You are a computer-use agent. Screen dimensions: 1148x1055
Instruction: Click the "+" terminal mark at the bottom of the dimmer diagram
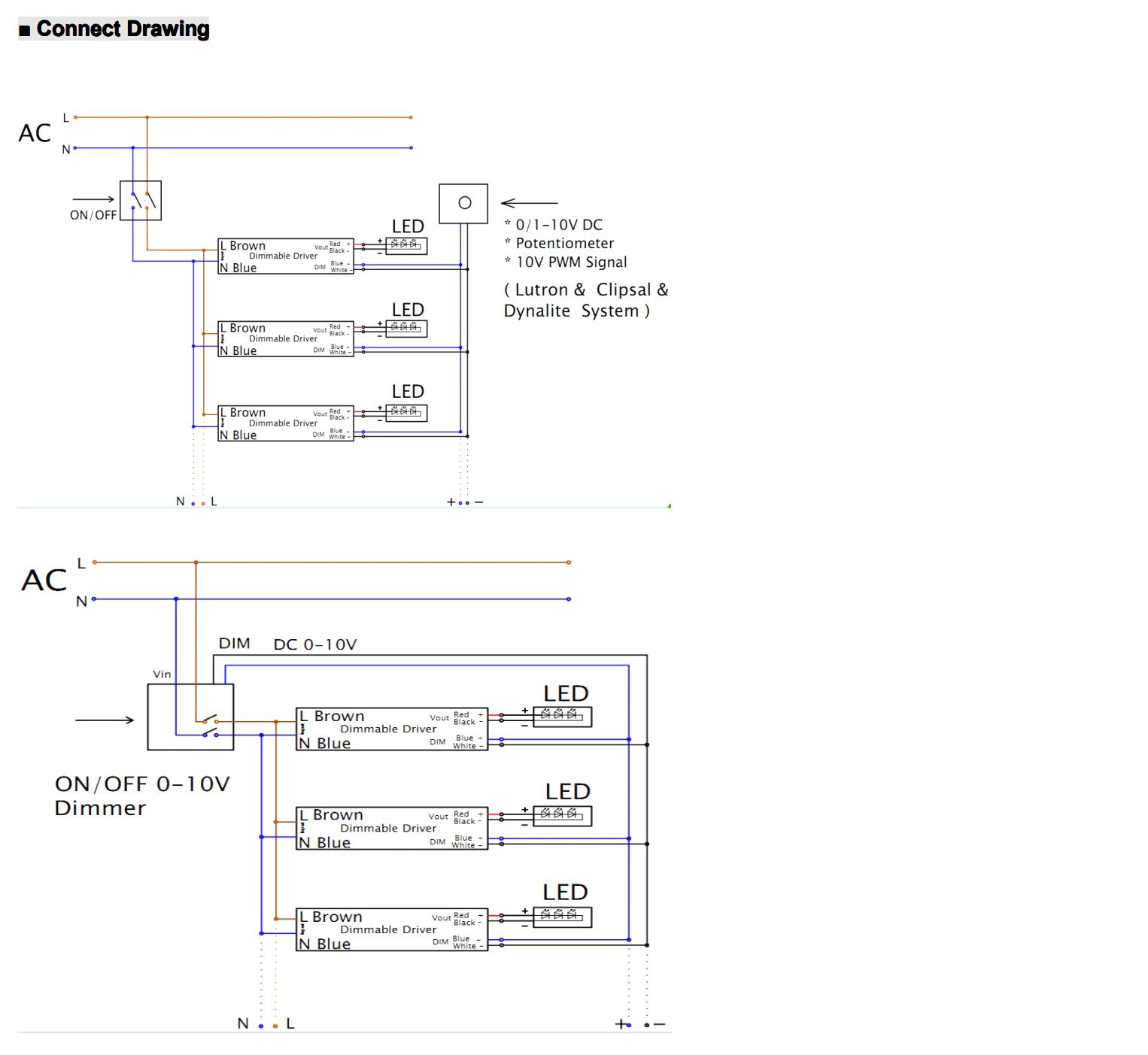(621, 1024)
